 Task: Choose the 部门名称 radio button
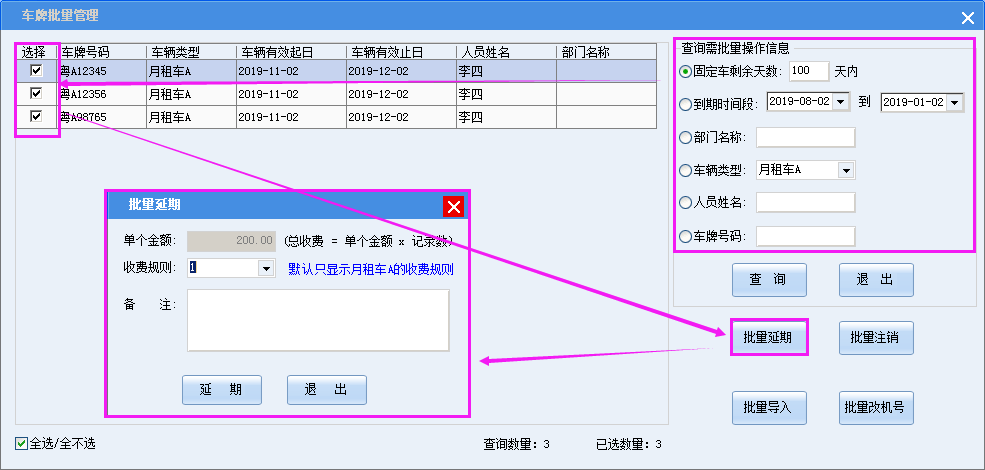coord(686,137)
